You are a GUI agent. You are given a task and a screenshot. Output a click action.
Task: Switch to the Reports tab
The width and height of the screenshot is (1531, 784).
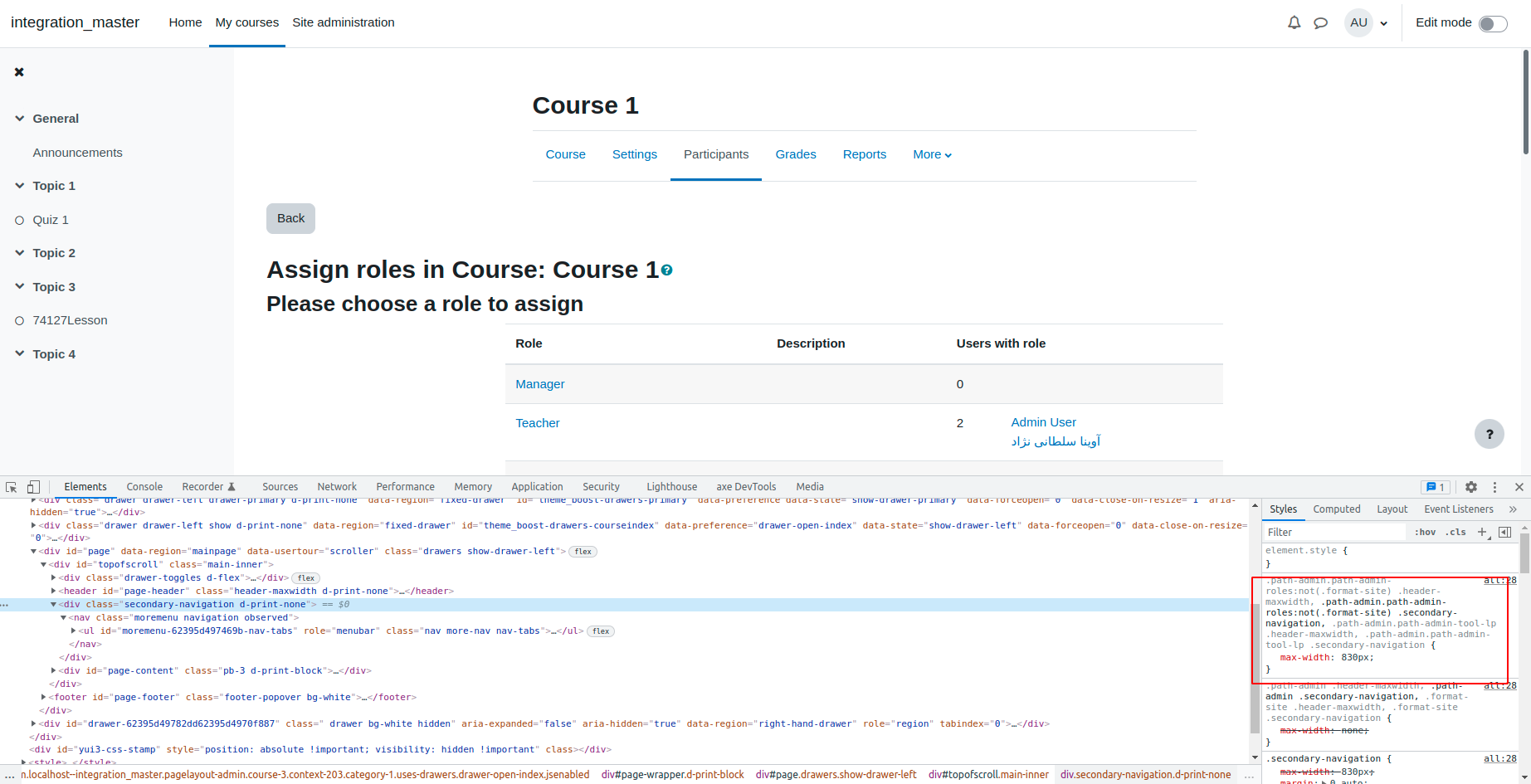pyautogui.click(x=865, y=154)
